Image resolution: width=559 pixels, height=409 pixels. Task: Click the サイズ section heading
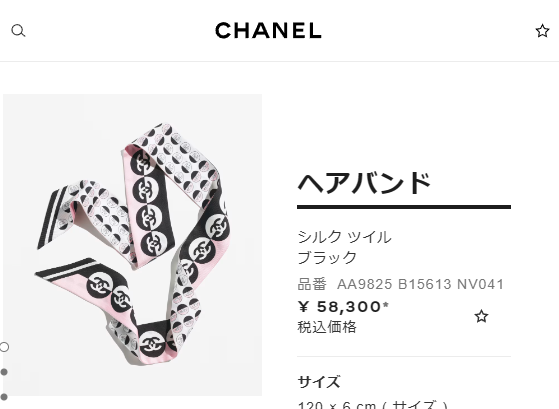click(x=319, y=382)
